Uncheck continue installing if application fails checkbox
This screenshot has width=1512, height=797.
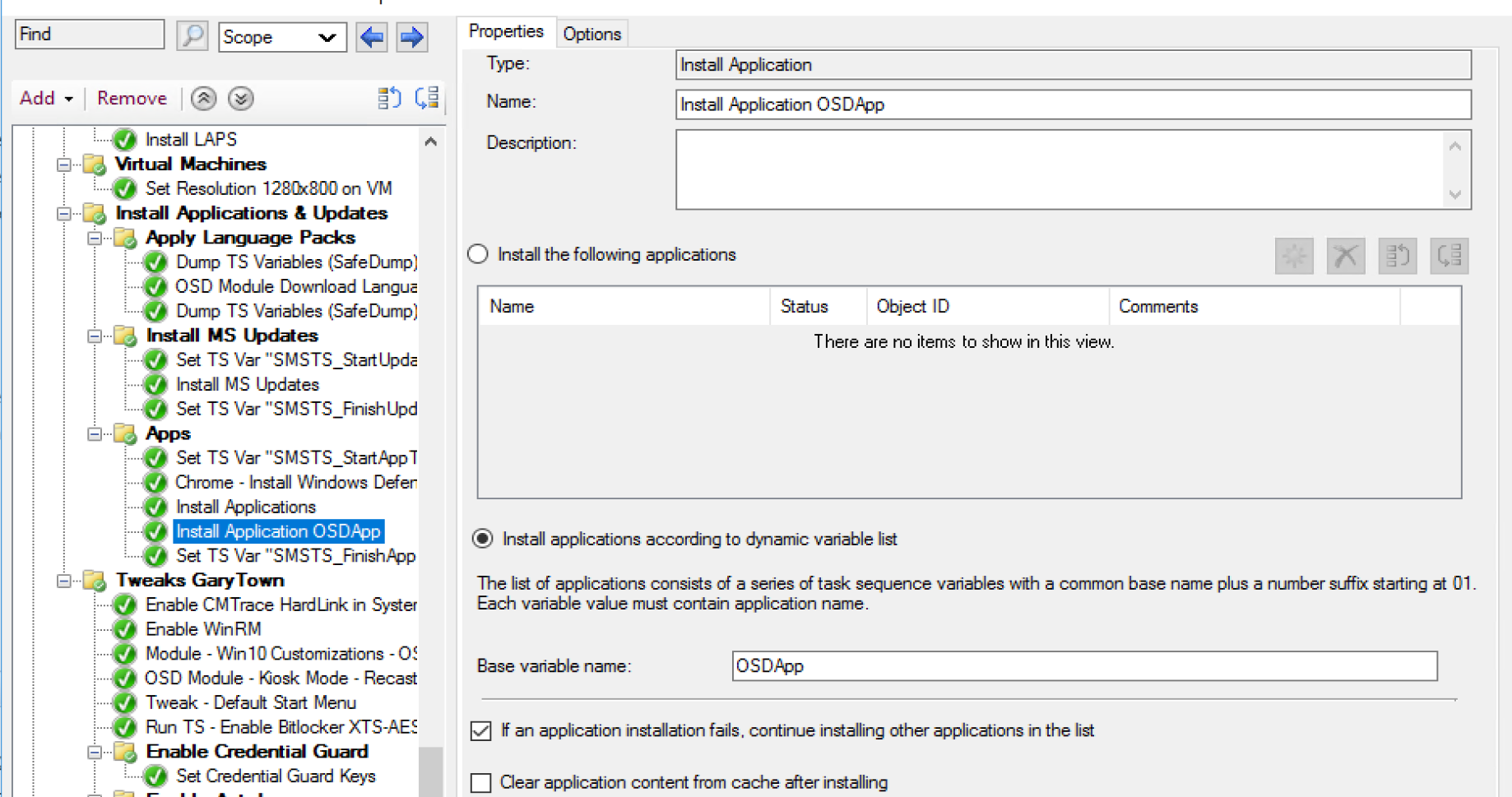coord(481,730)
